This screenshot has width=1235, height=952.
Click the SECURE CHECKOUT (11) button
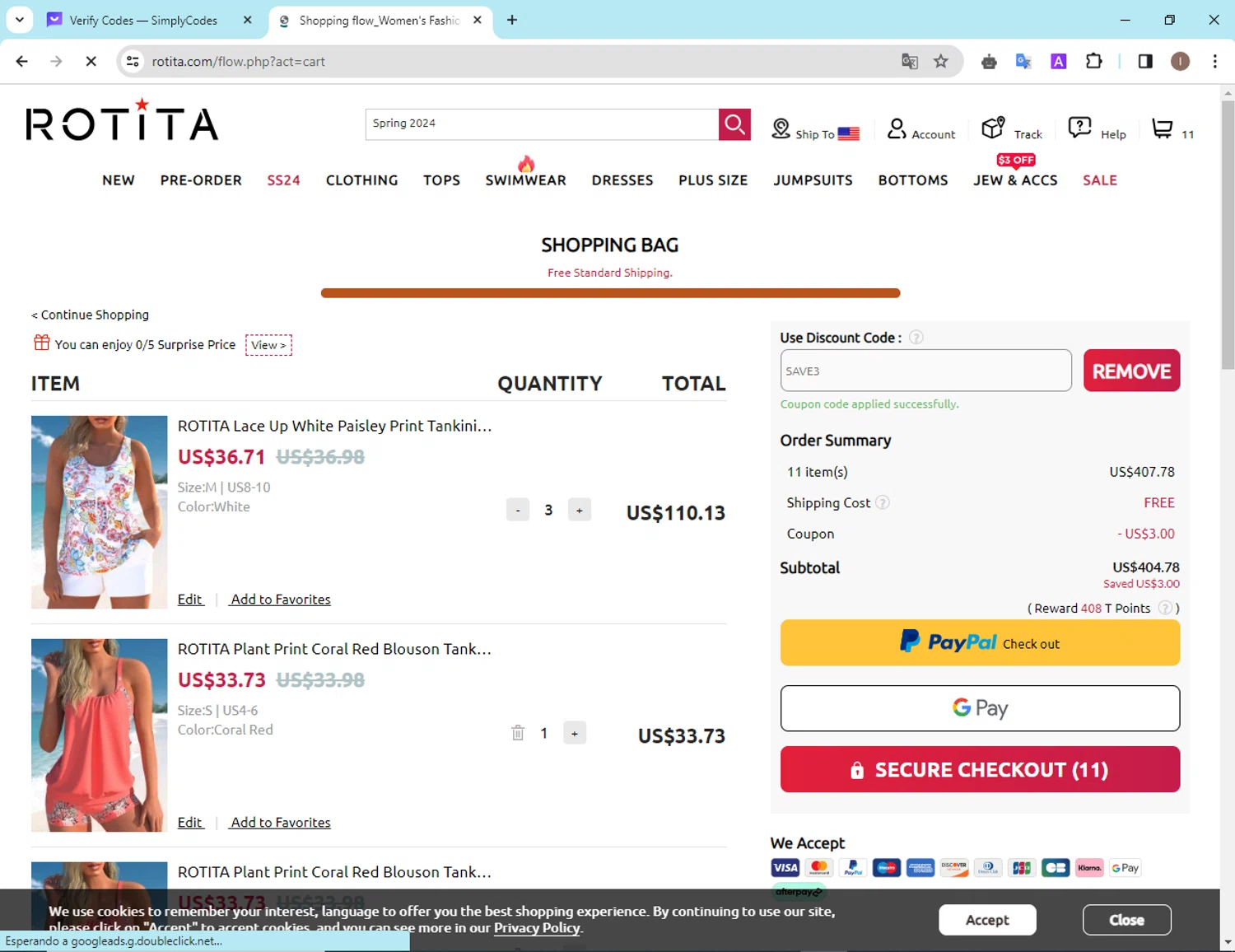pyautogui.click(x=980, y=769)
